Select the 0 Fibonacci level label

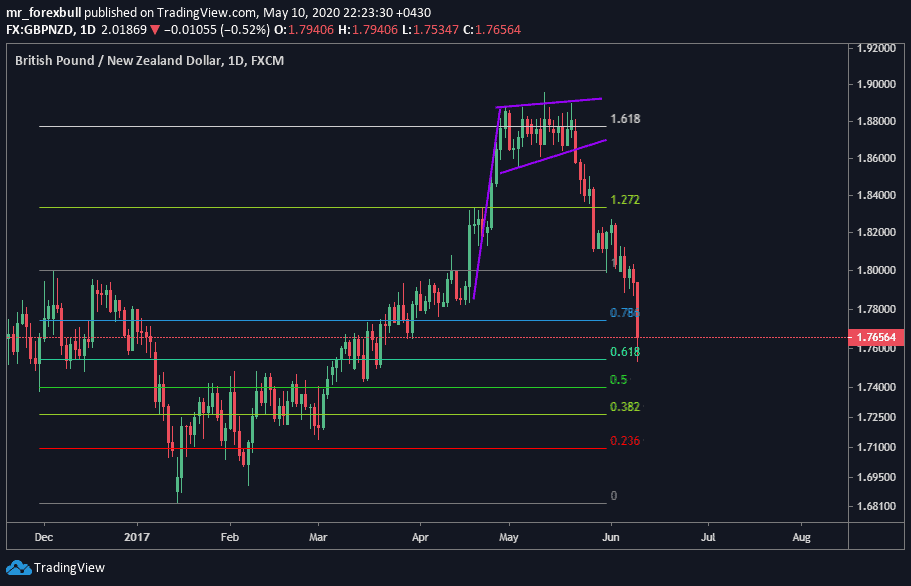click(x=614, y=496)
